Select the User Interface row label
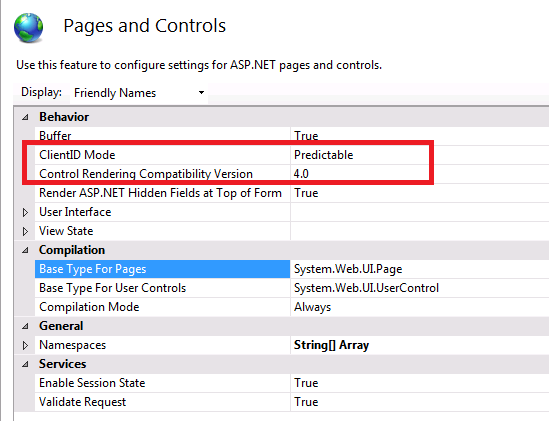 coord(75,212)
